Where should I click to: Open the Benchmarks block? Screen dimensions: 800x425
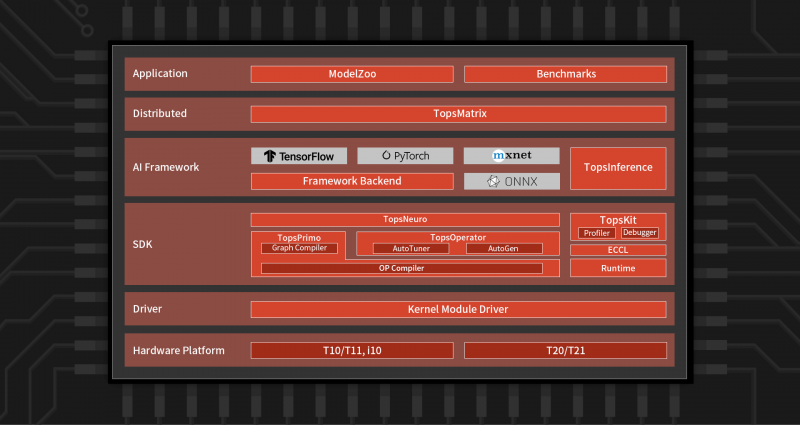coord(565,74)
